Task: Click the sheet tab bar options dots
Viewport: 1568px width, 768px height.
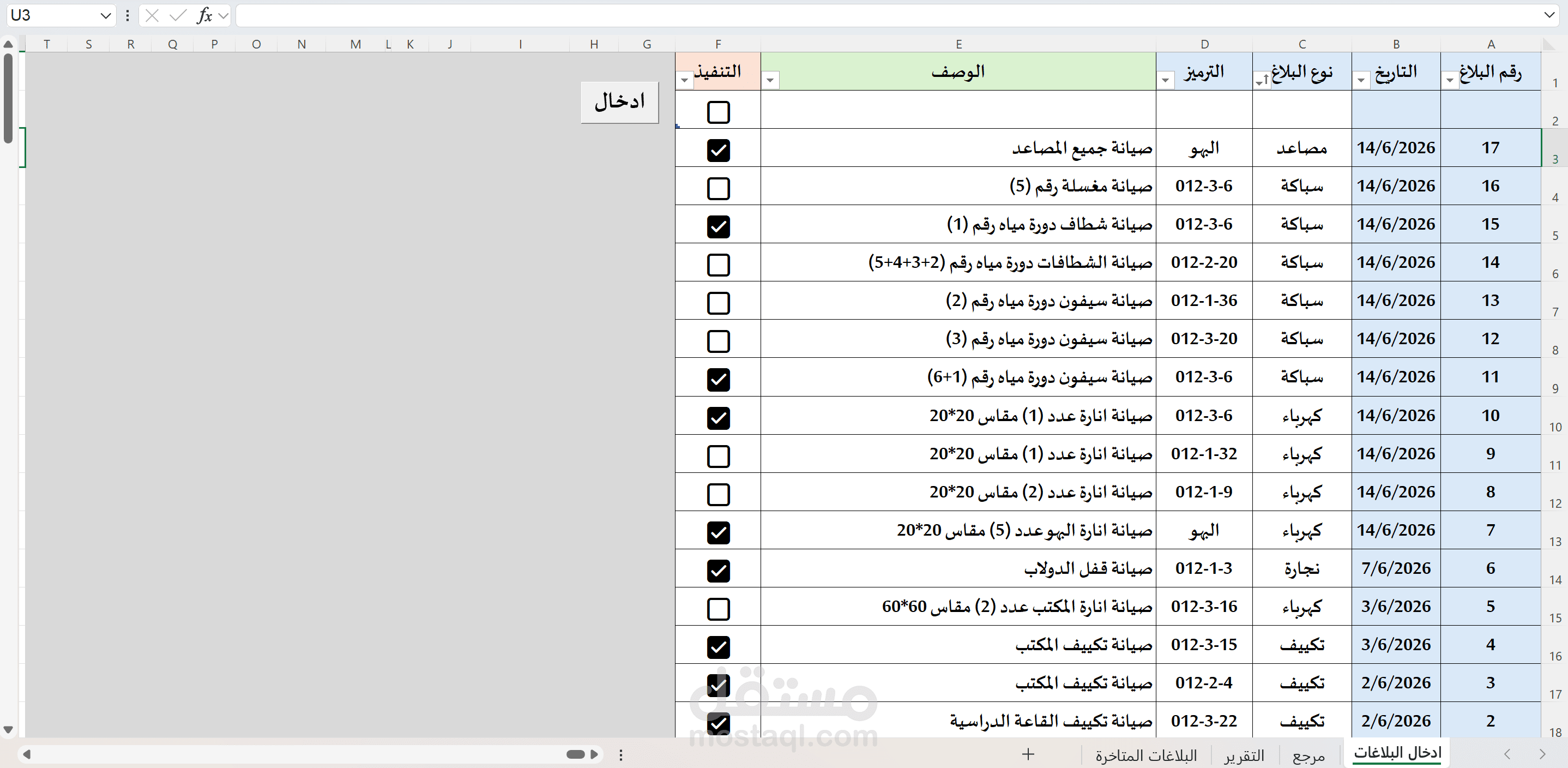Action: point(621,754)
